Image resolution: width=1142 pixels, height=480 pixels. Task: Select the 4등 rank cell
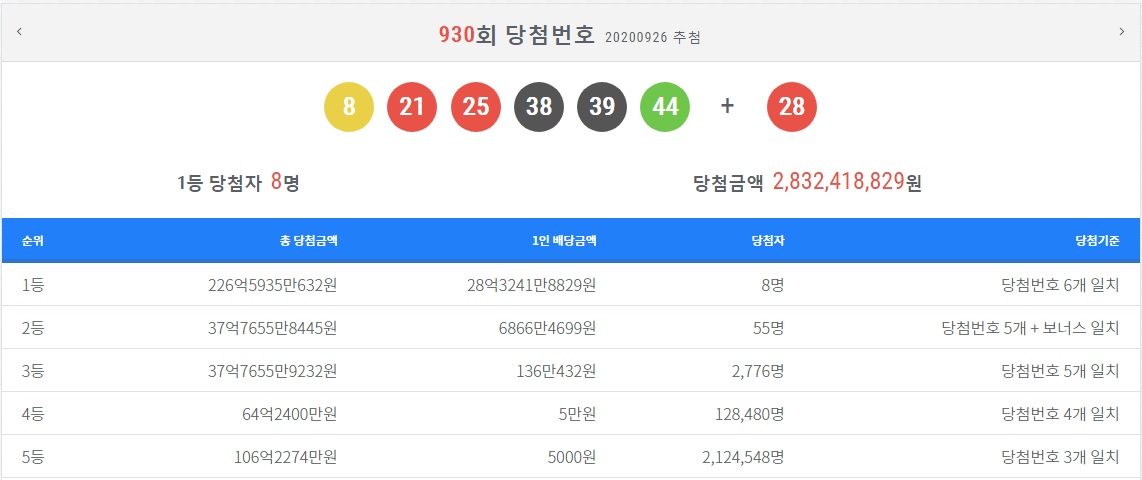[33, 414]
